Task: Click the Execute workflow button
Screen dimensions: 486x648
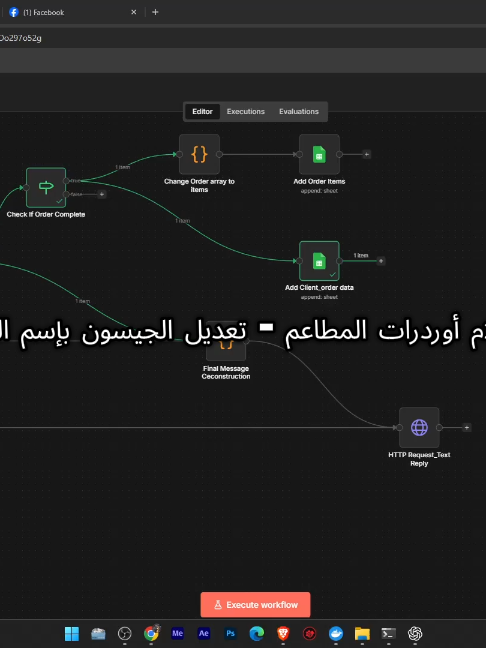Action: pos(255,605)
